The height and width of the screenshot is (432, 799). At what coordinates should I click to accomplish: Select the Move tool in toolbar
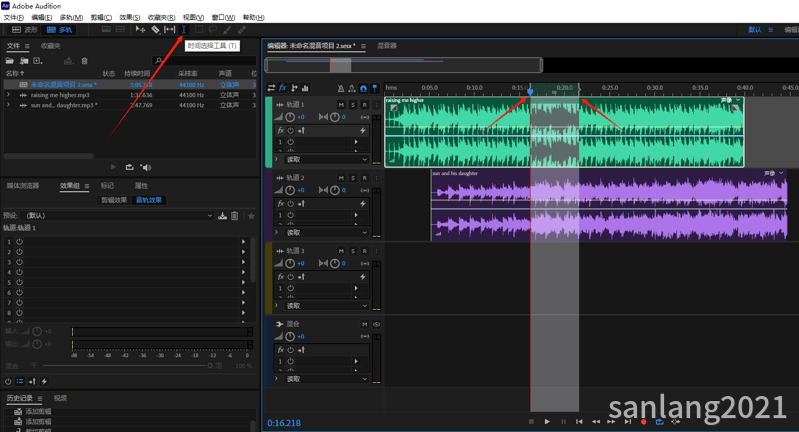(x=140, y=30)
